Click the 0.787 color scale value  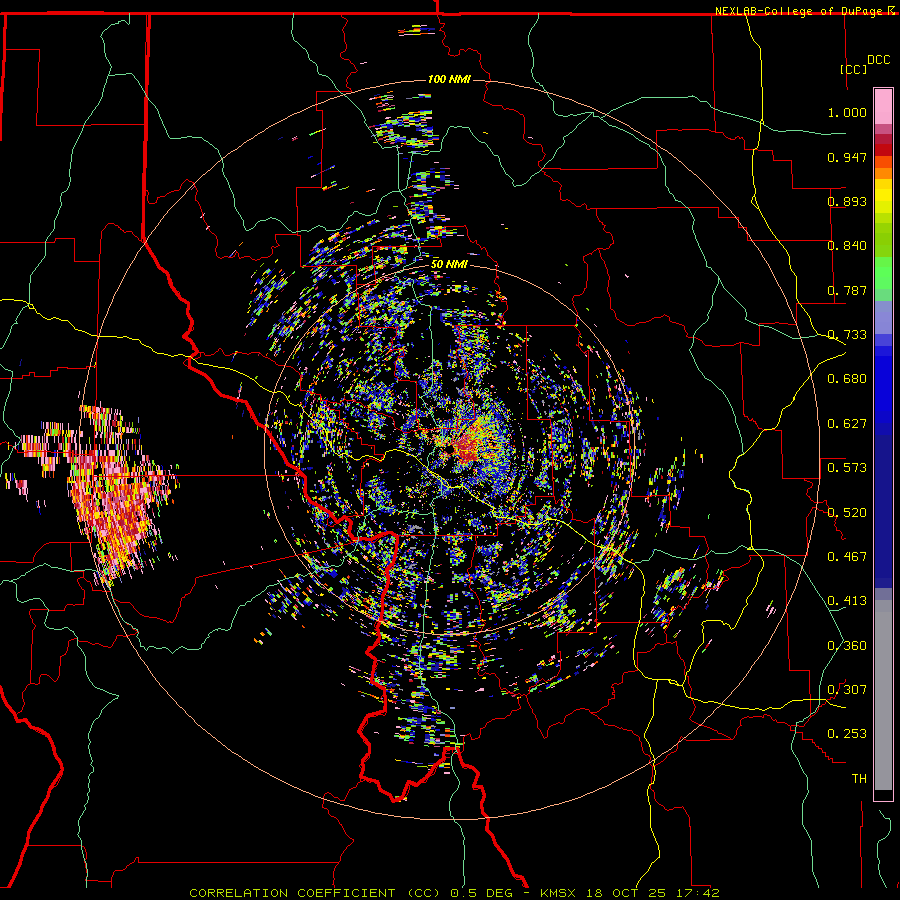[847, 290]
